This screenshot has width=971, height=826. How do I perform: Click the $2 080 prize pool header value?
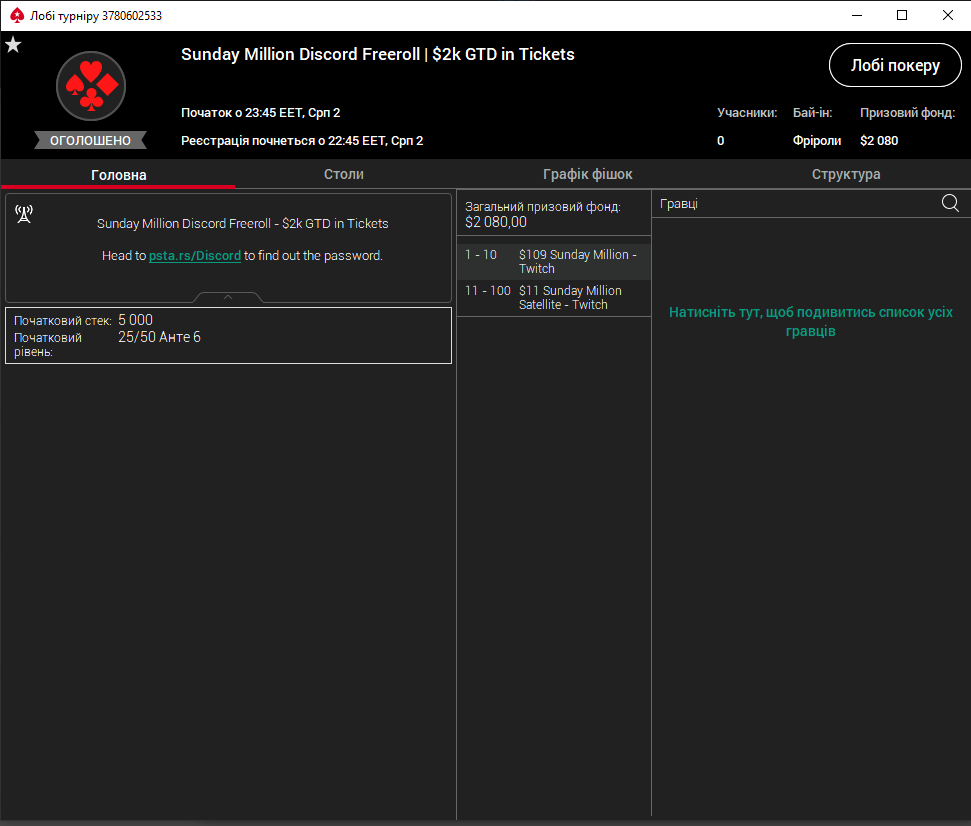[879, 141]
